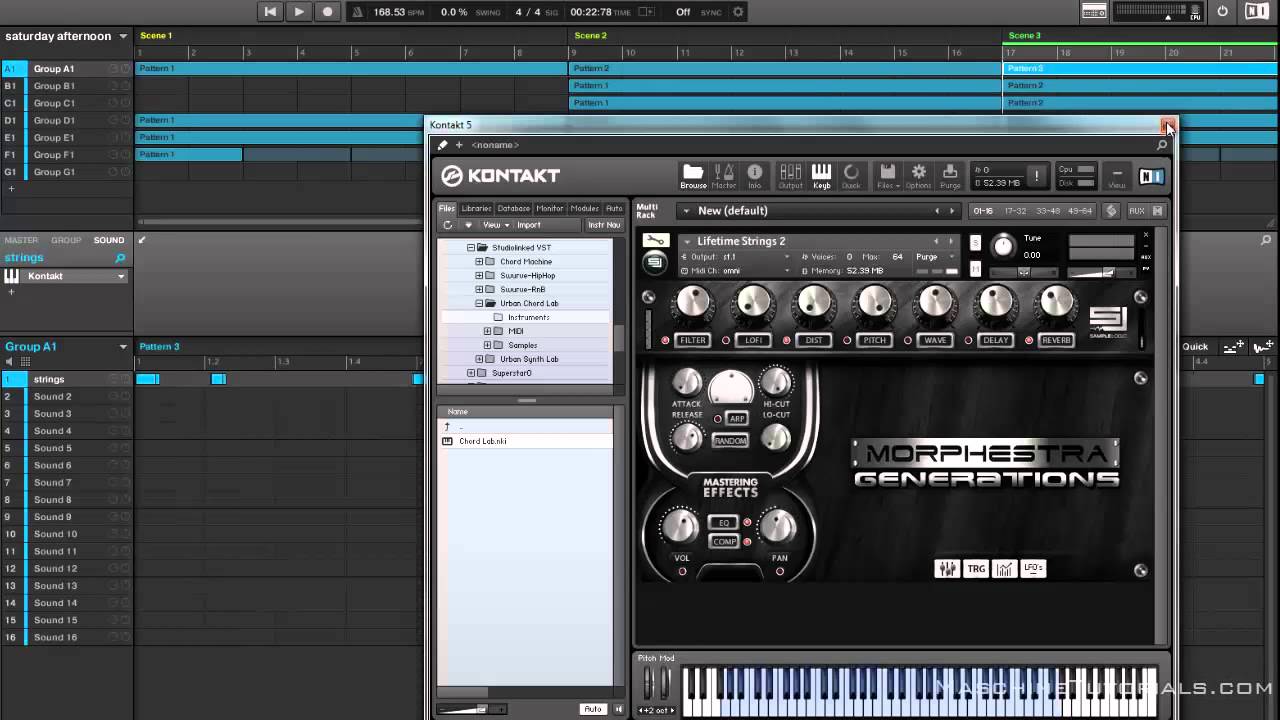1280x720 pixels.
Task: Click the search icon beside strings
Action: pyautogui.click(x=120, y=259)
